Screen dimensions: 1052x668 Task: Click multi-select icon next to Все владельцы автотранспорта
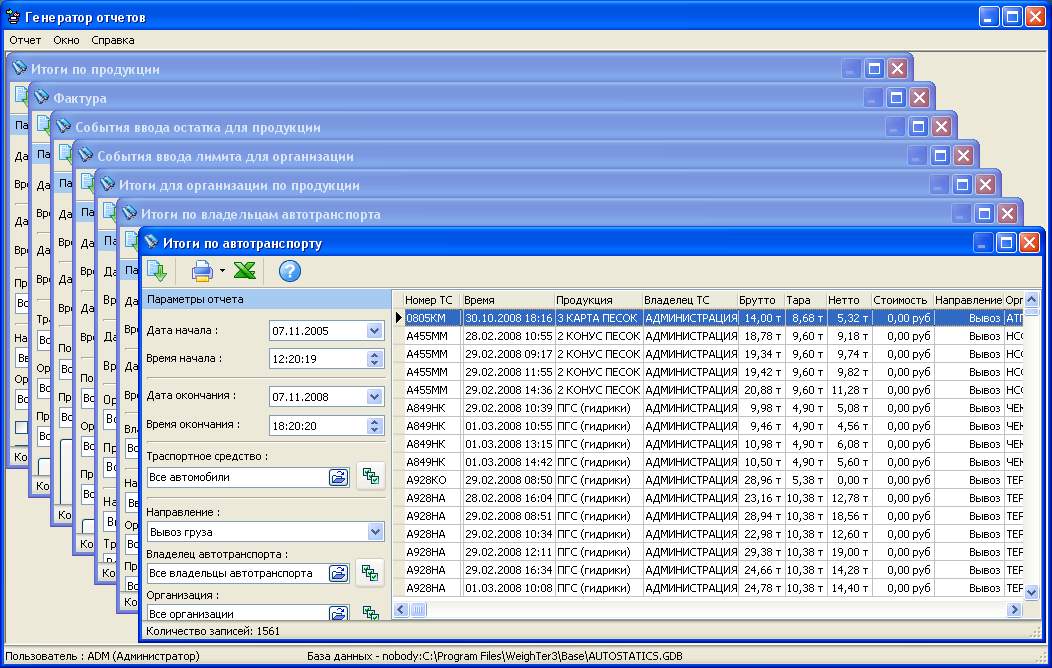[370, 573]
